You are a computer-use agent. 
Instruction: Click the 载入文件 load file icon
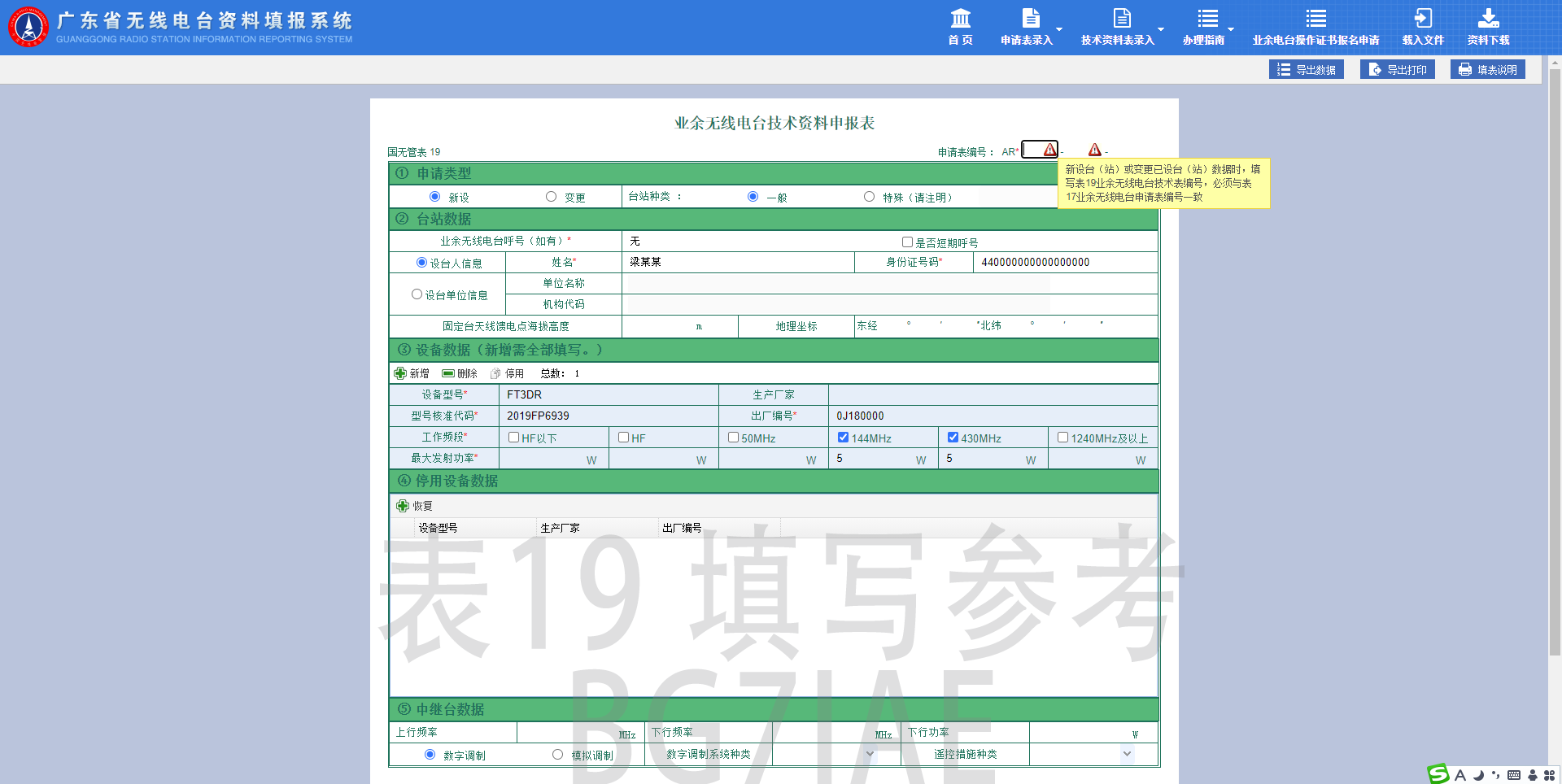pyautogui.click(x=1422, y=19)
